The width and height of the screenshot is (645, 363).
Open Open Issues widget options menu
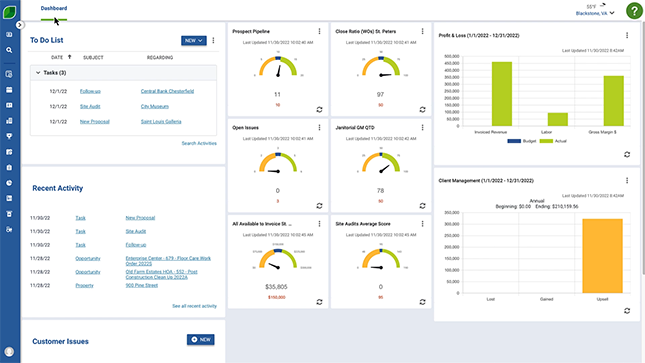pos(319,128)
